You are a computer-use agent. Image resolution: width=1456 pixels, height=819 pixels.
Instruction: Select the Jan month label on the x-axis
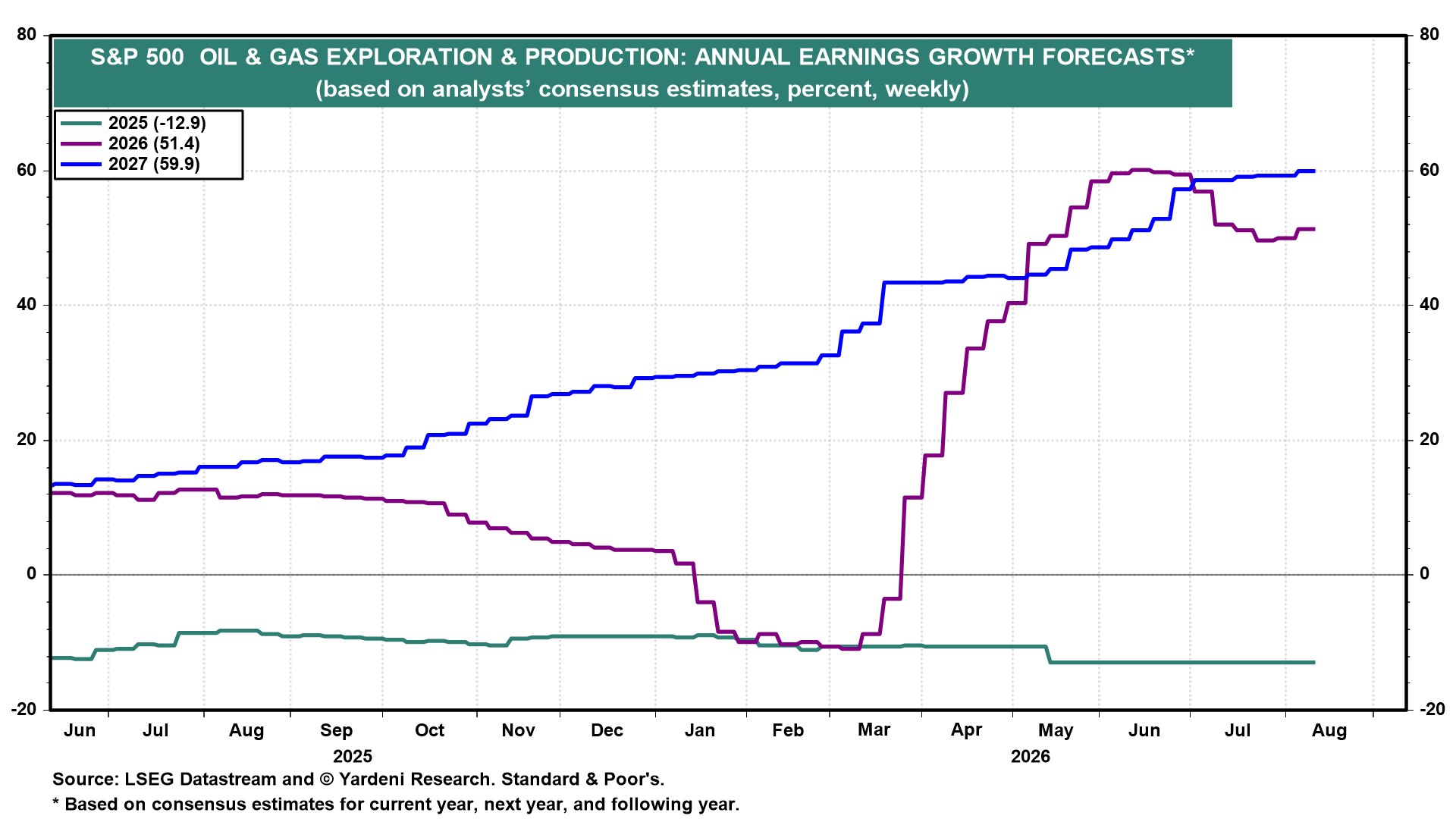point(700,730)
